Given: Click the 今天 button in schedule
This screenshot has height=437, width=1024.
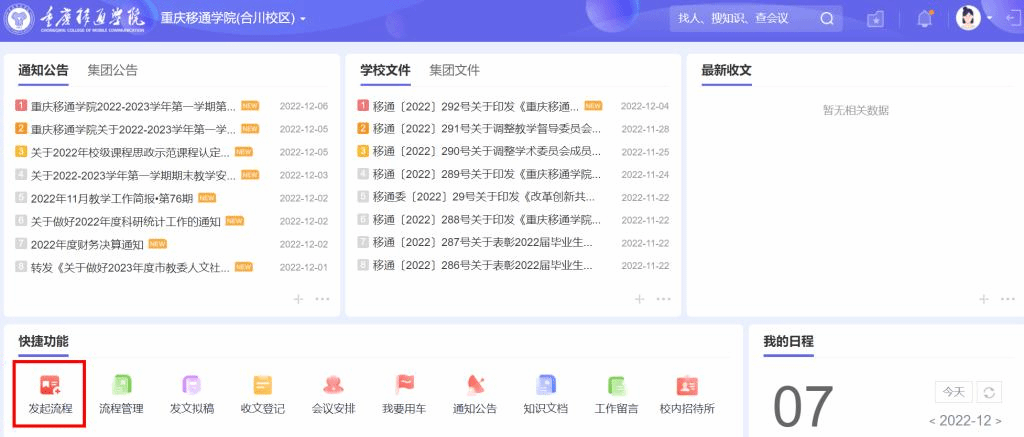Looking at the screenshot, I should [953, 392].
